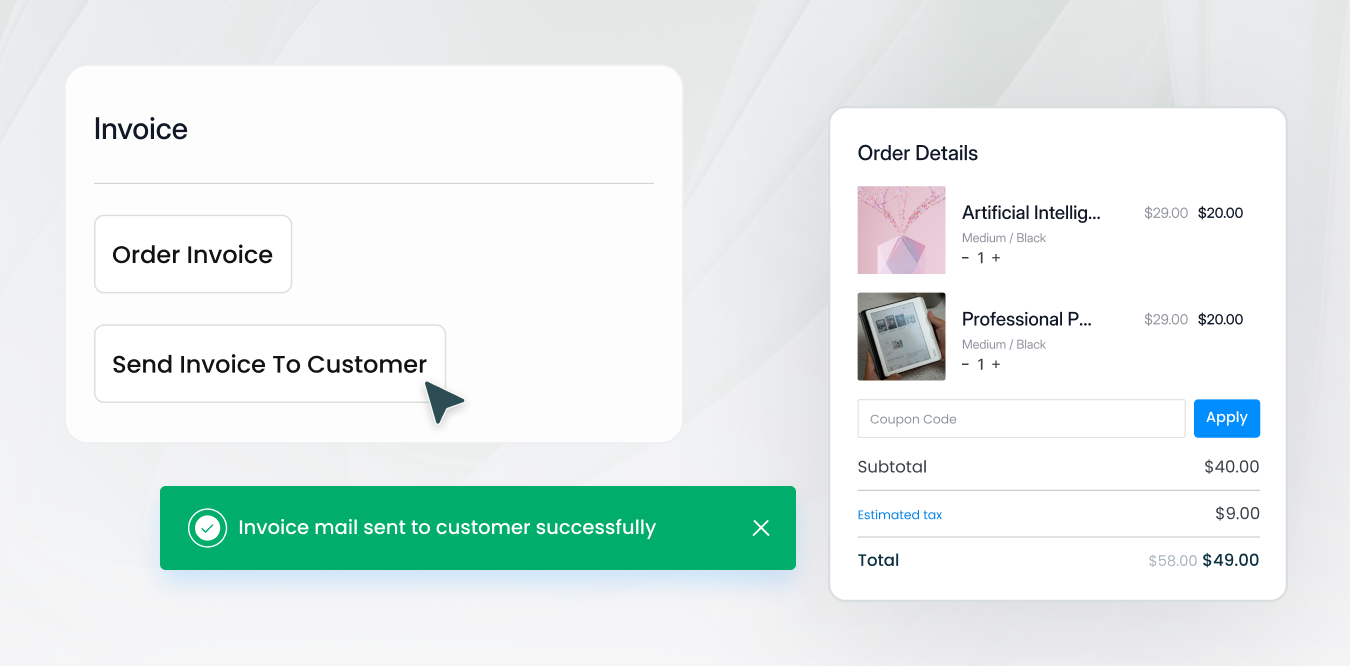
Task: Open the Estimated tax link
Action: (x=900, y=515)
